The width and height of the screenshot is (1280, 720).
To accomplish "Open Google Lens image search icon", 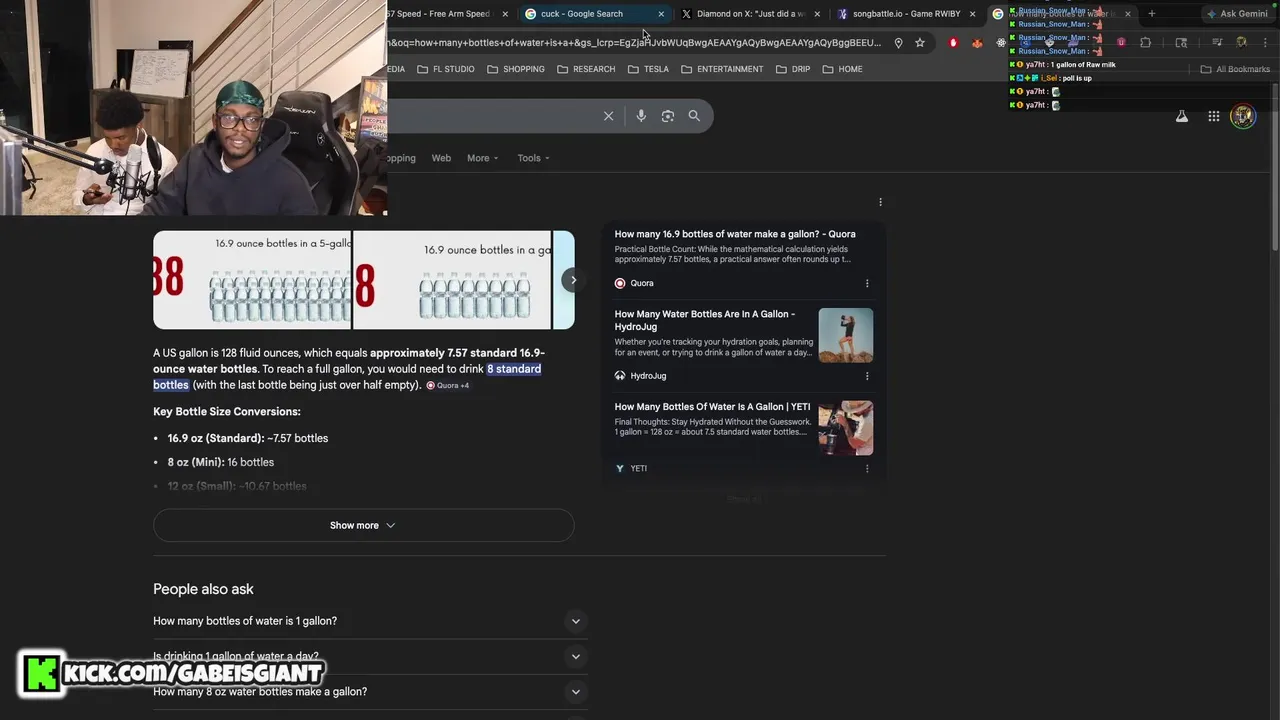I will tap(668, 116).
